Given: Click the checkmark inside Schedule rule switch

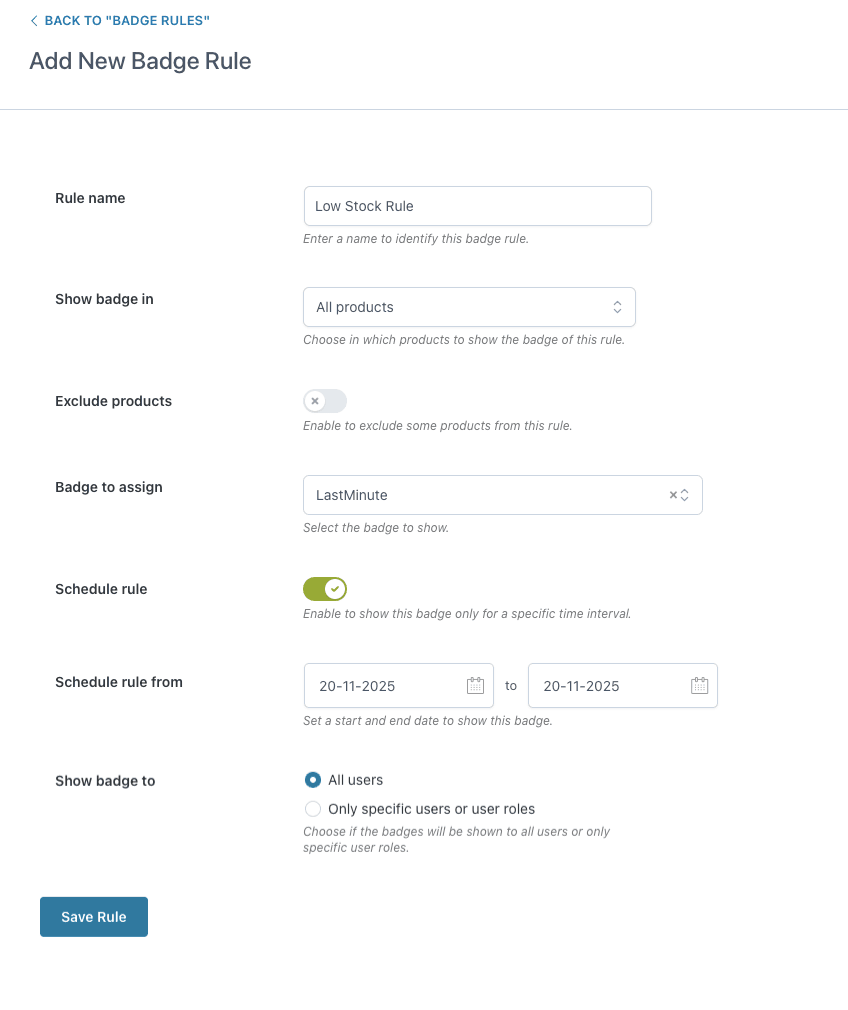Looking at the screenshot, I should [332, 588].
